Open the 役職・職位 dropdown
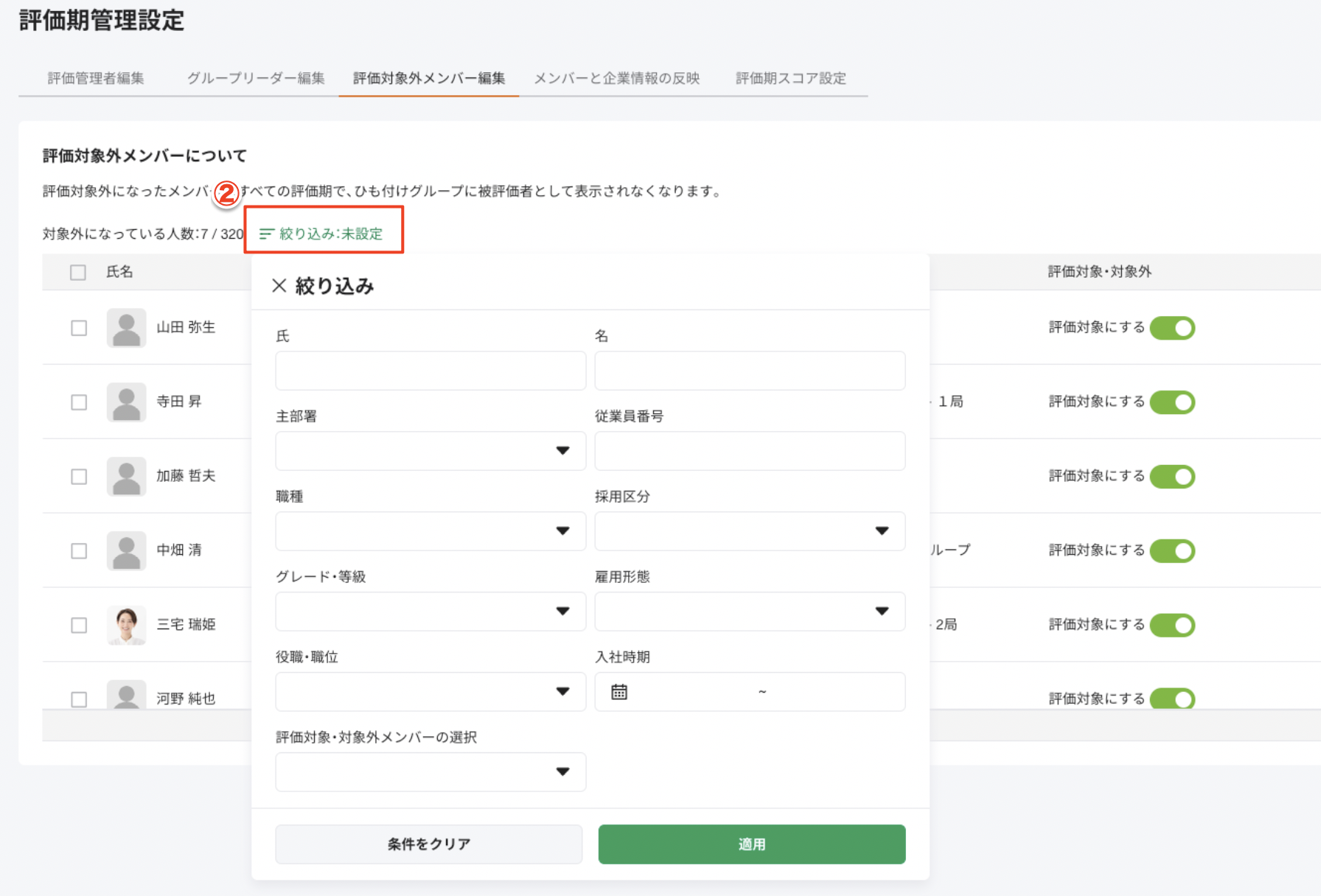The height and width of the screenshot is (896, 1321). (431, 692)
